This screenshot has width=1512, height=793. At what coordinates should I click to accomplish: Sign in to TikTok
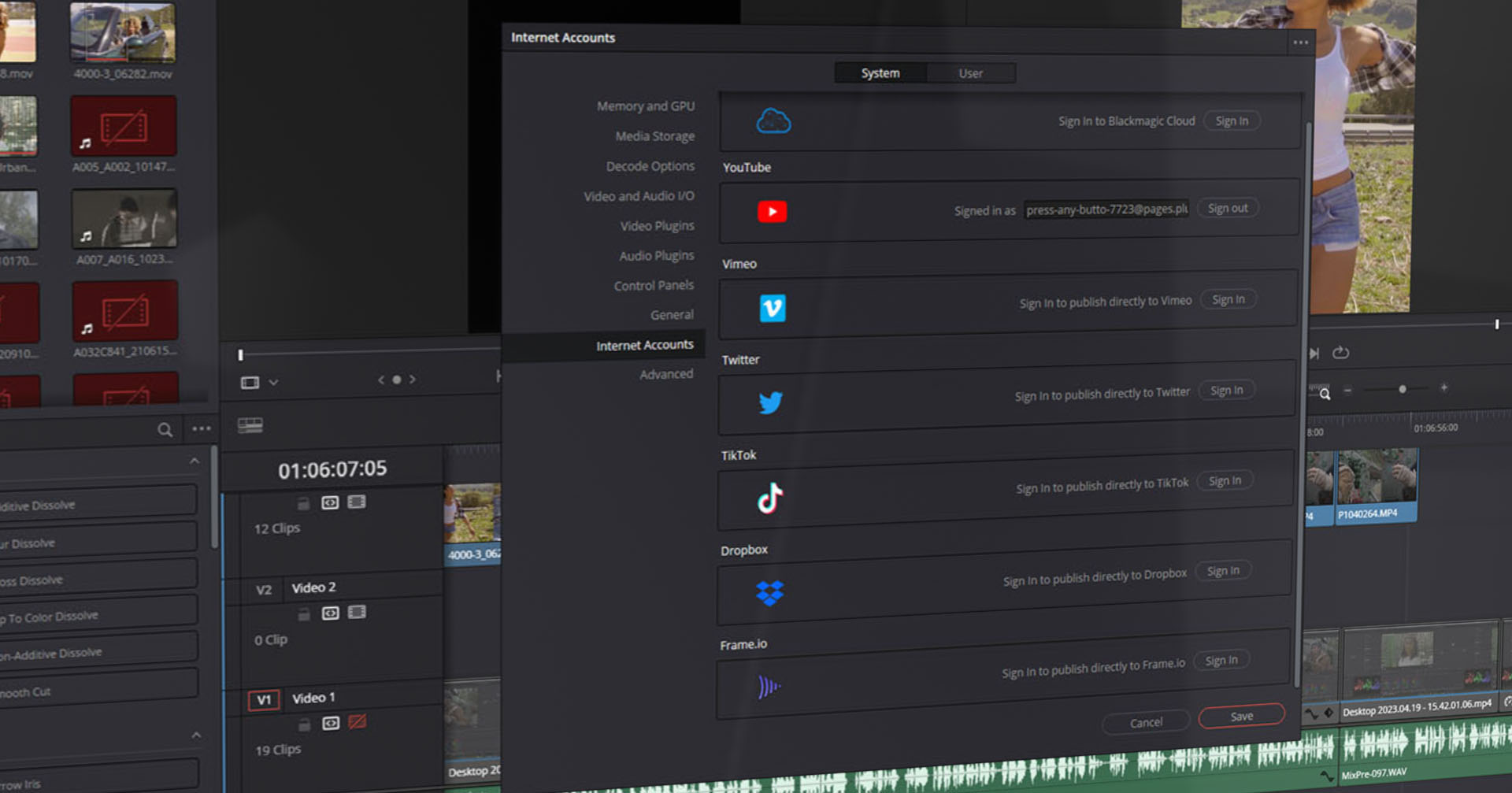[1225, 481]
